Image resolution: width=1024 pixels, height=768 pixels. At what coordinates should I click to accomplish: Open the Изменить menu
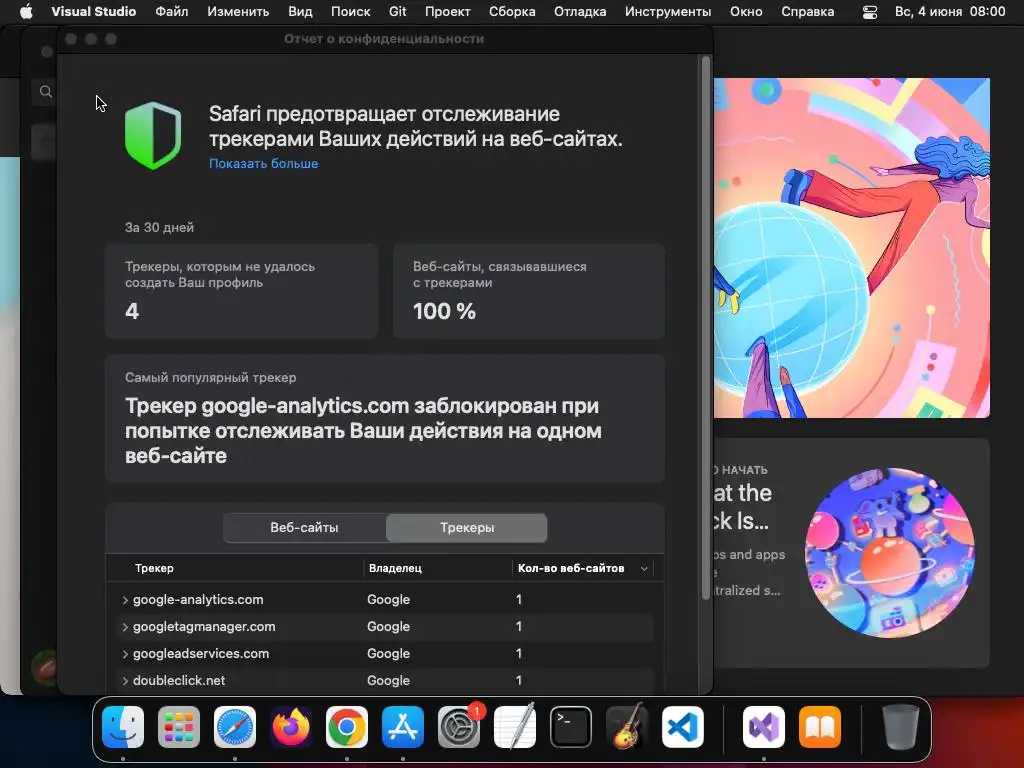238,12
